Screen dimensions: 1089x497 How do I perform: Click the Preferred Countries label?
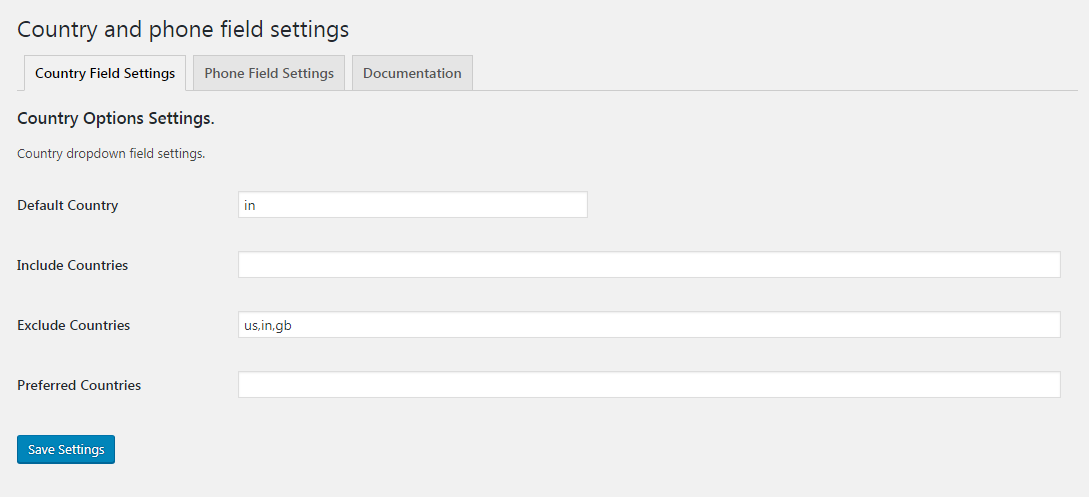pyautogui.click(x=79, y=385)
